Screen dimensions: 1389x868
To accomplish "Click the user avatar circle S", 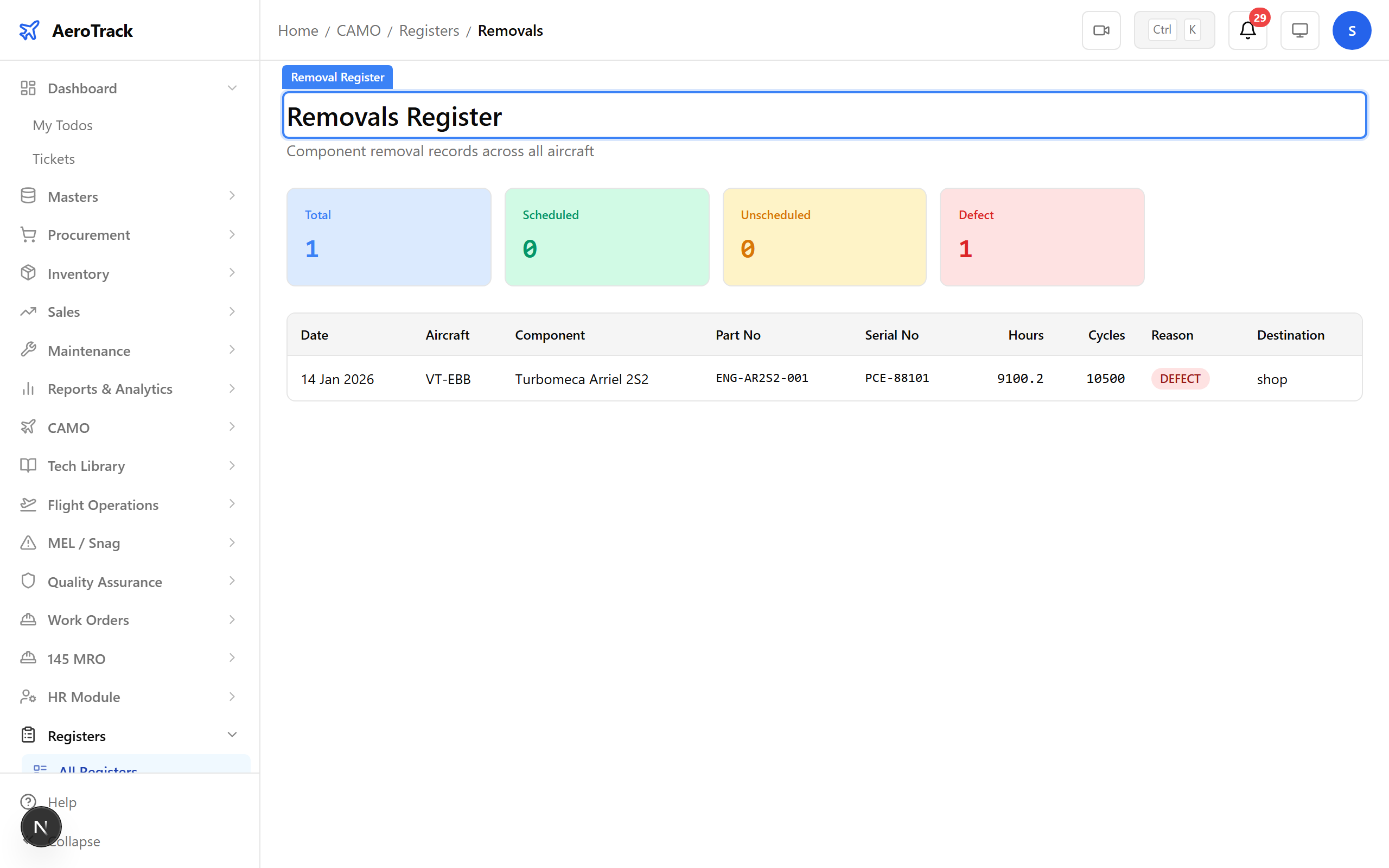I will point(1352,30).
